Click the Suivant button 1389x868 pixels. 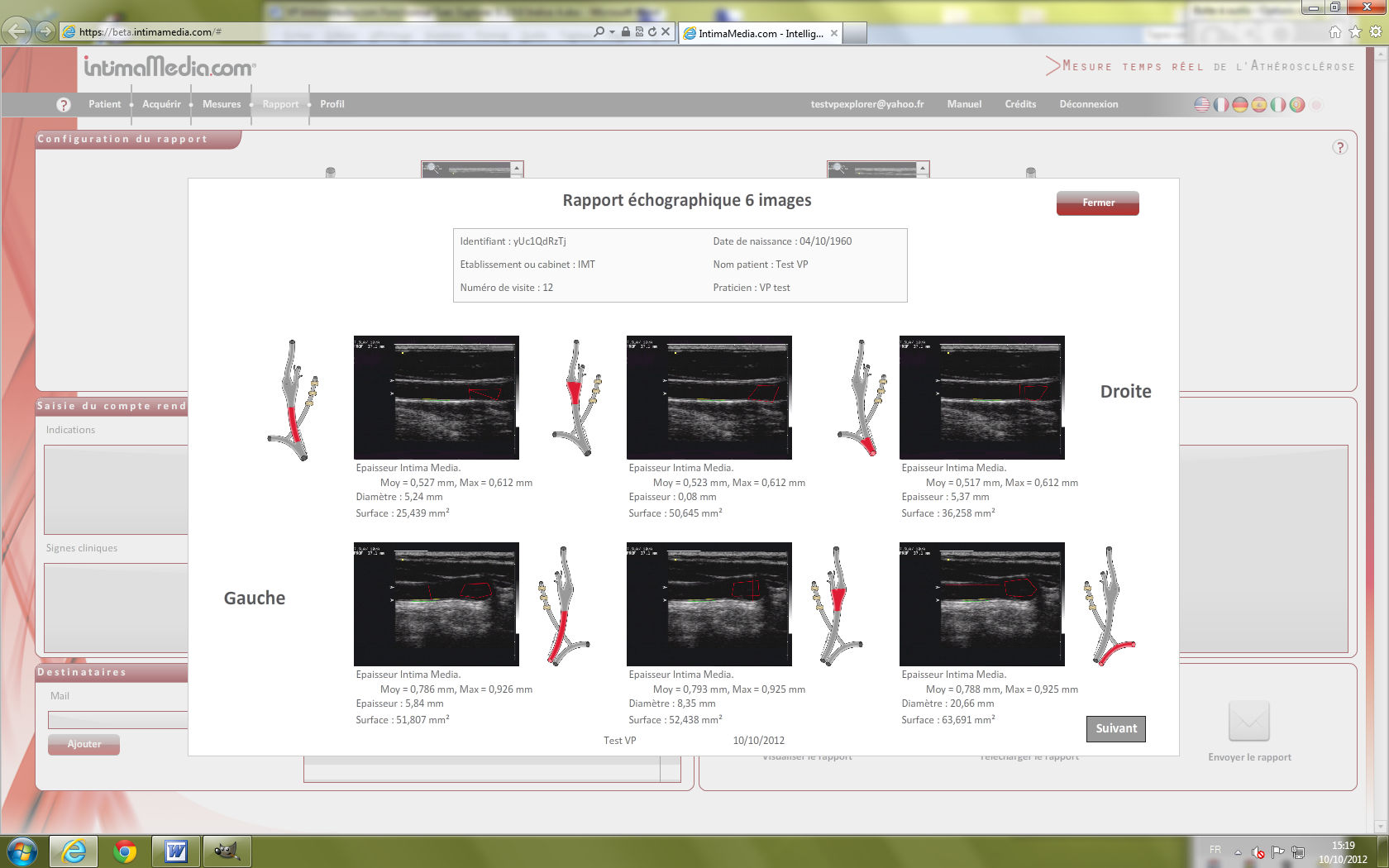pyautogui.click(x=1115, y=728)
